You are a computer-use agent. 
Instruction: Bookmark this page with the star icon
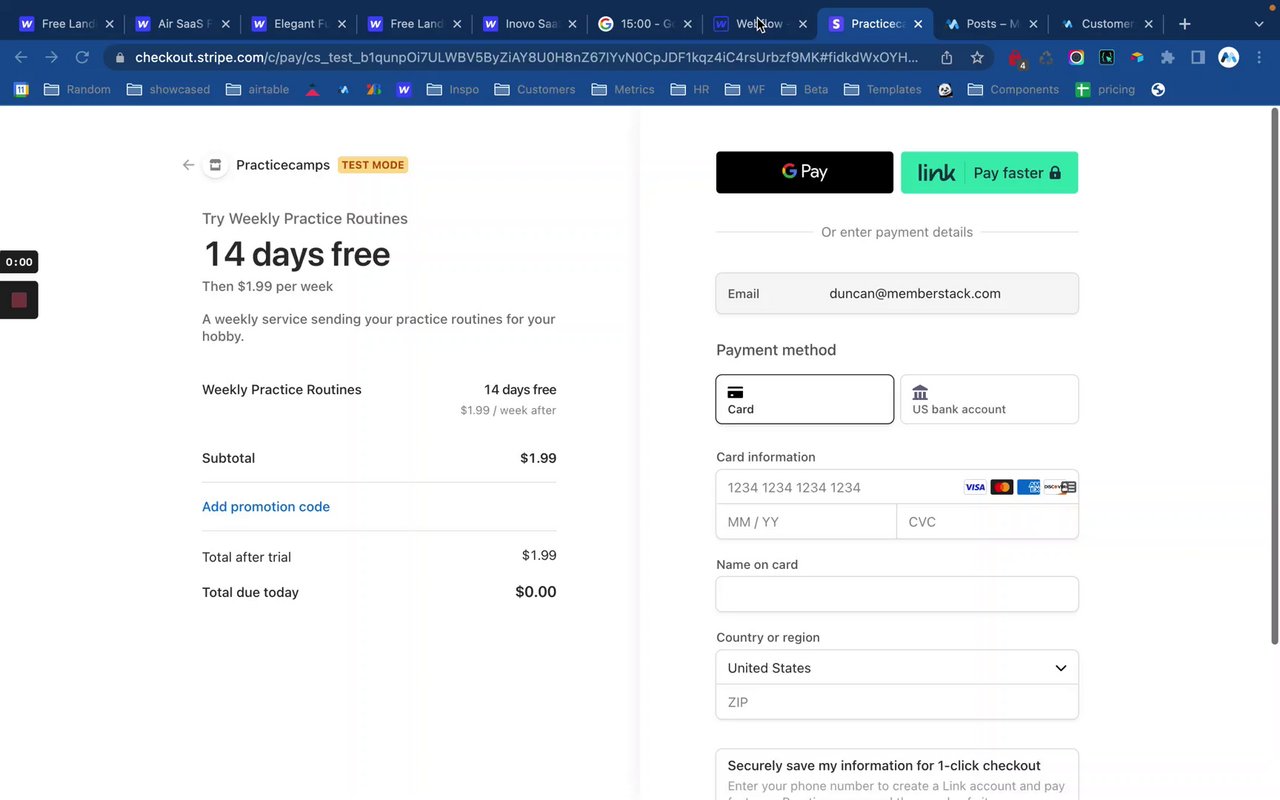(x=977, y=58)
